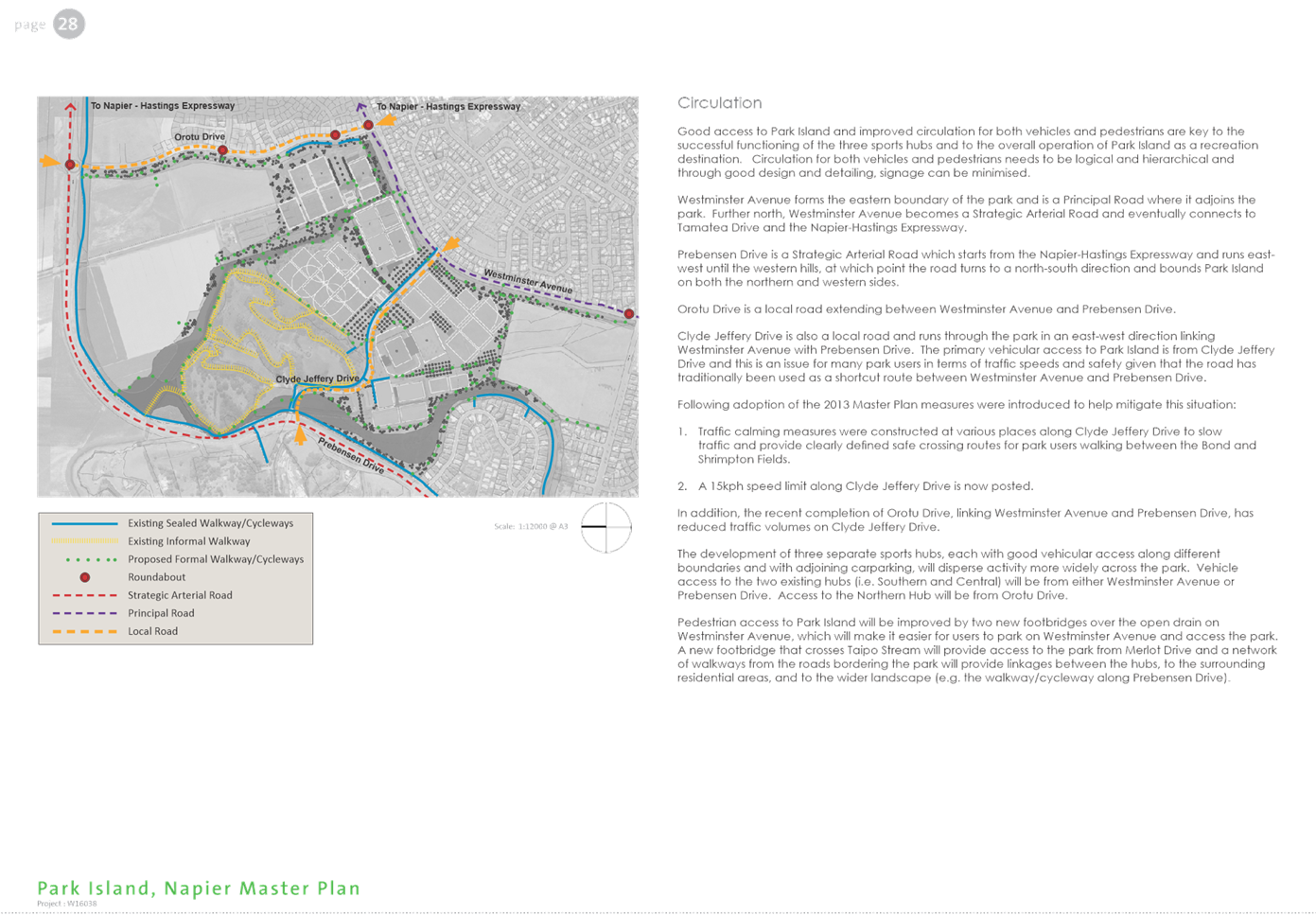Click the 'Orotu Drive' label on the map

click(x=200, y=137)
